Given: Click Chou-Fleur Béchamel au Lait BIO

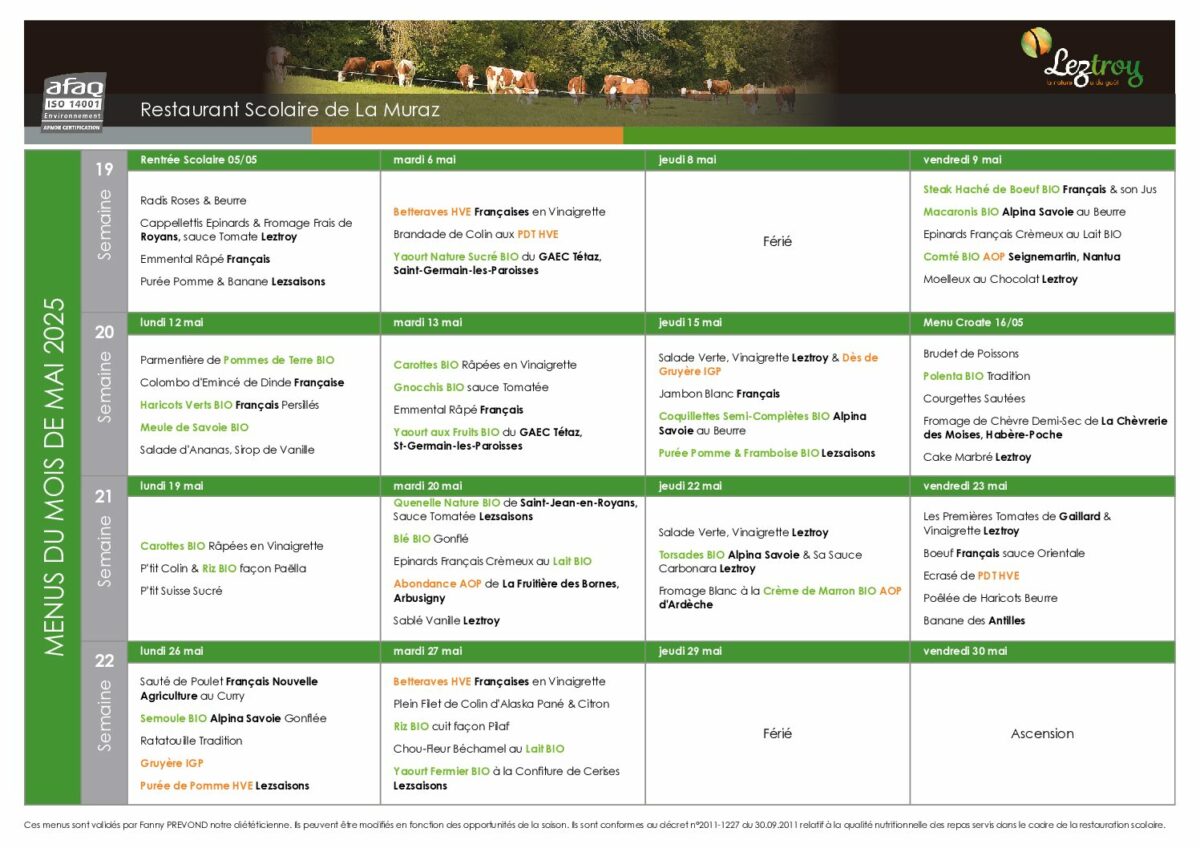Looking at the screenshot, I should (479, 749).
